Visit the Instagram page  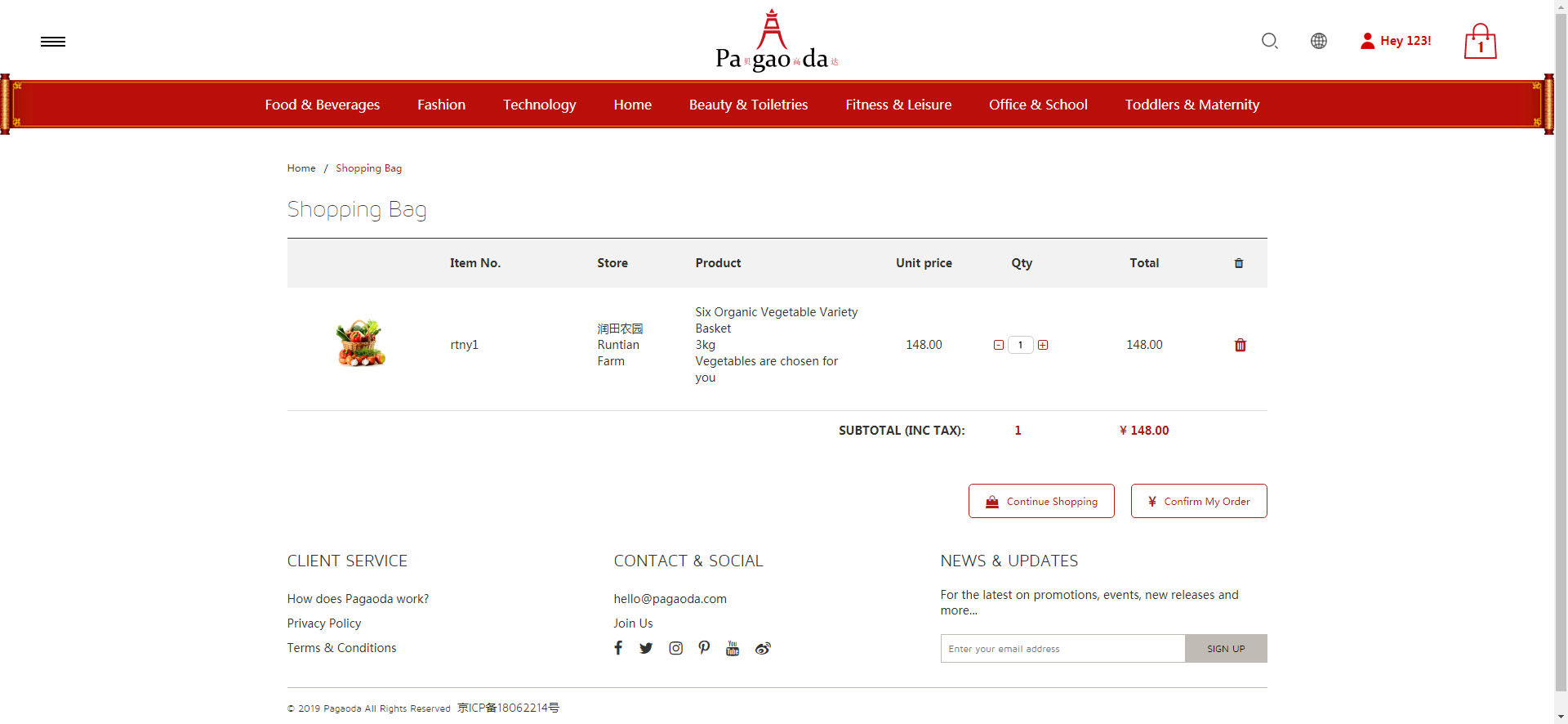click(x=675, y=648)
